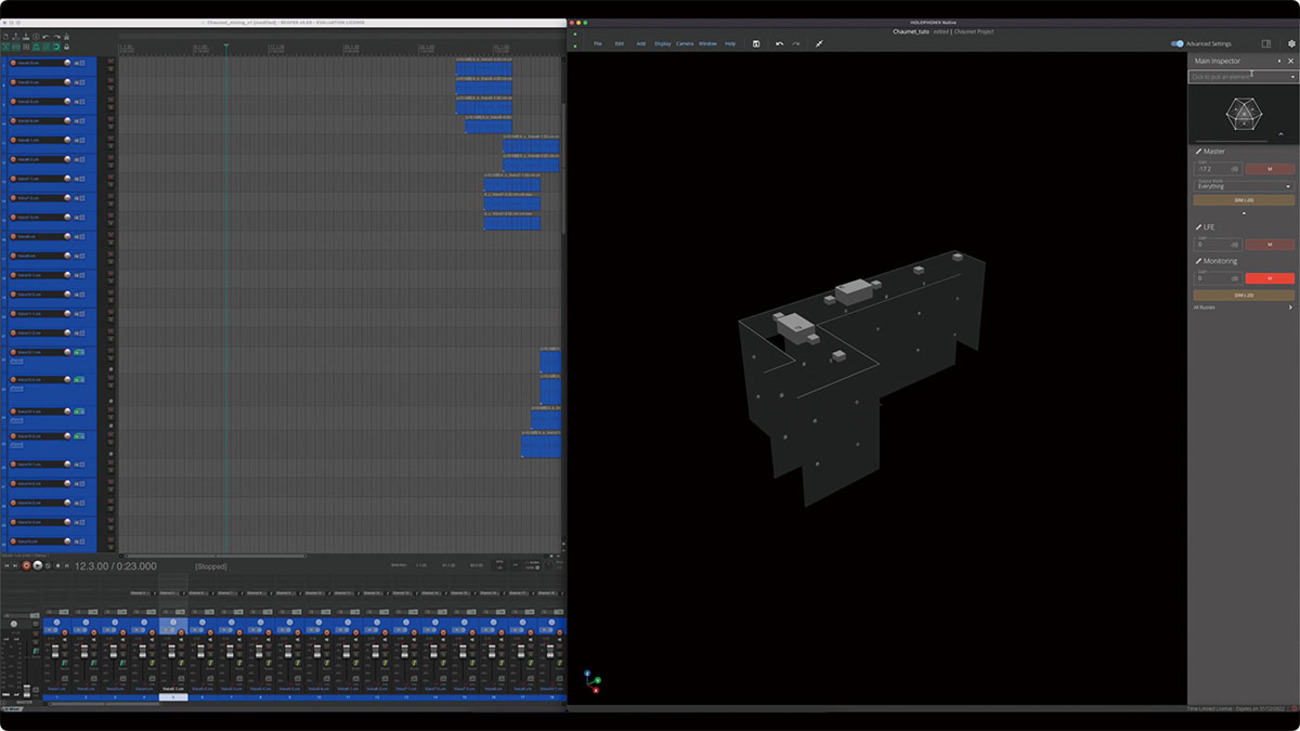Viewport: 1300px width, 731px height.
Task: Open the 'Click to pick an element' dropdown
Action: pos(1242,77)
